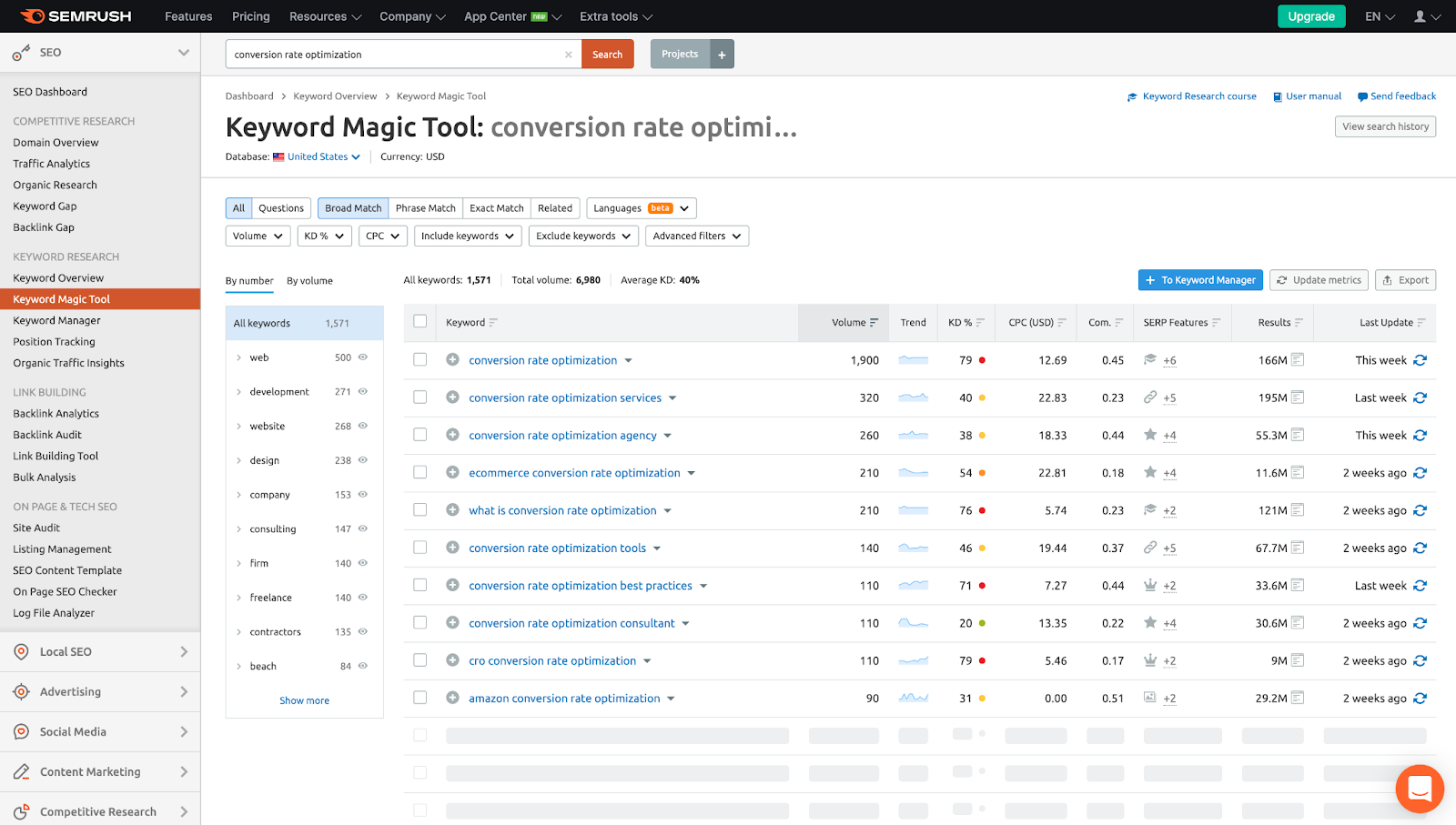This screenshot has height=825, width=1456.
Task: Refresh metrics for 'conversion rate optimization agency' row
Action: 1421,436
